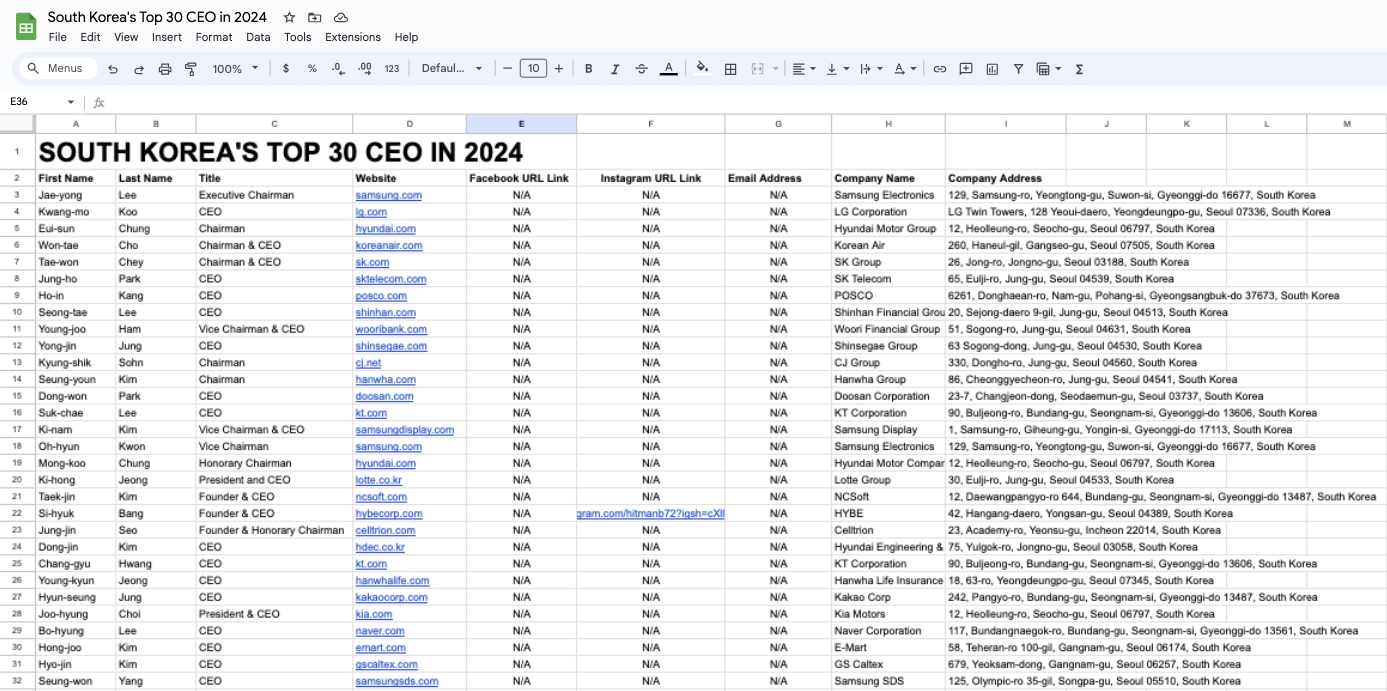View cloud document status icon
The height and width of the screenshot is (691, 1387).
tap(341, 17)
